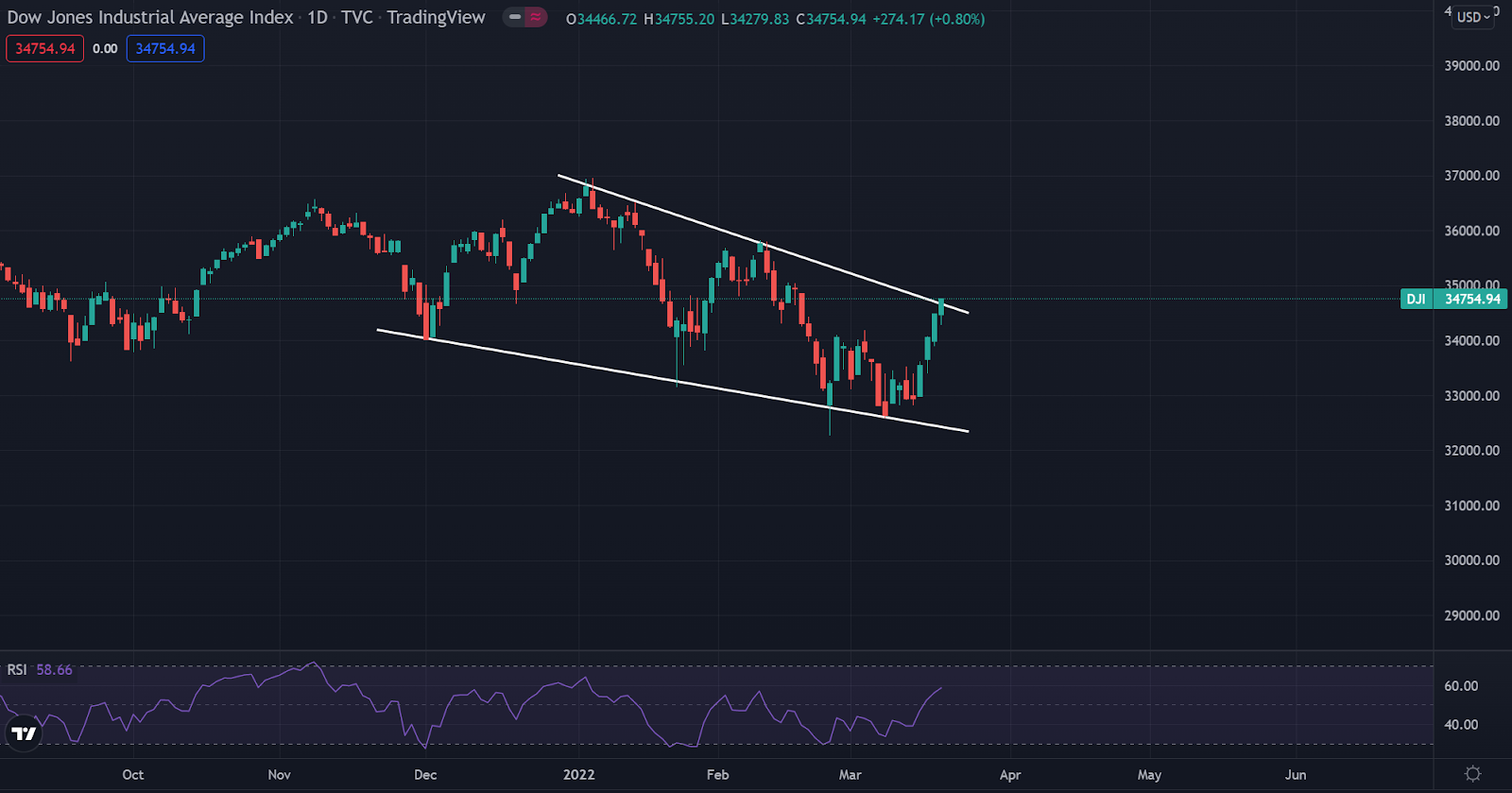Select the 0.00 spread value

click(105, 48)
